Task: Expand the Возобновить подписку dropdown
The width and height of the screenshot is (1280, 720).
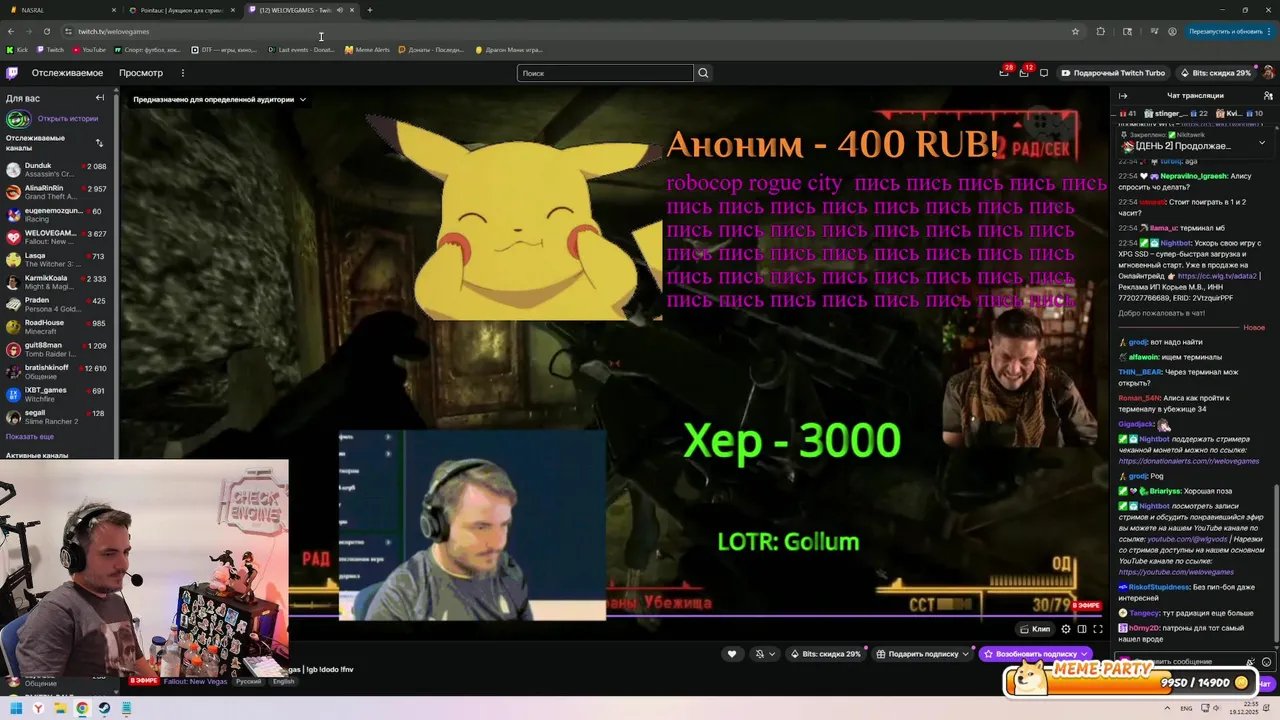Action: (x=1085, y=654)
